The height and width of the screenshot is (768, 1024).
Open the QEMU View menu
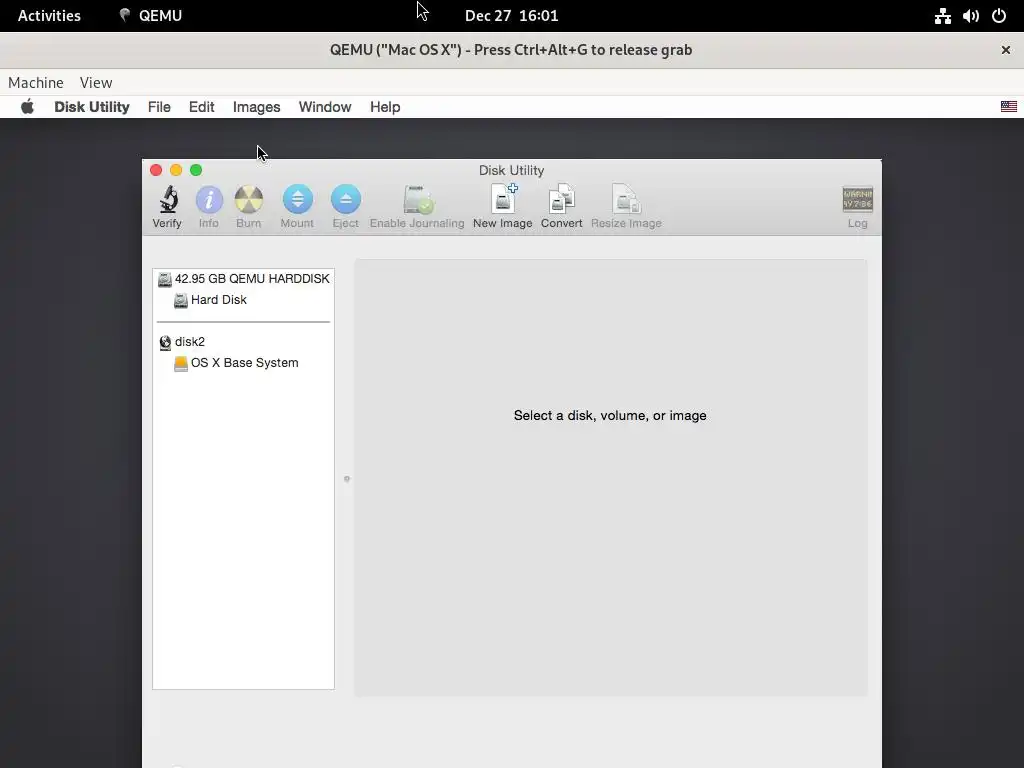coord(96,82)
